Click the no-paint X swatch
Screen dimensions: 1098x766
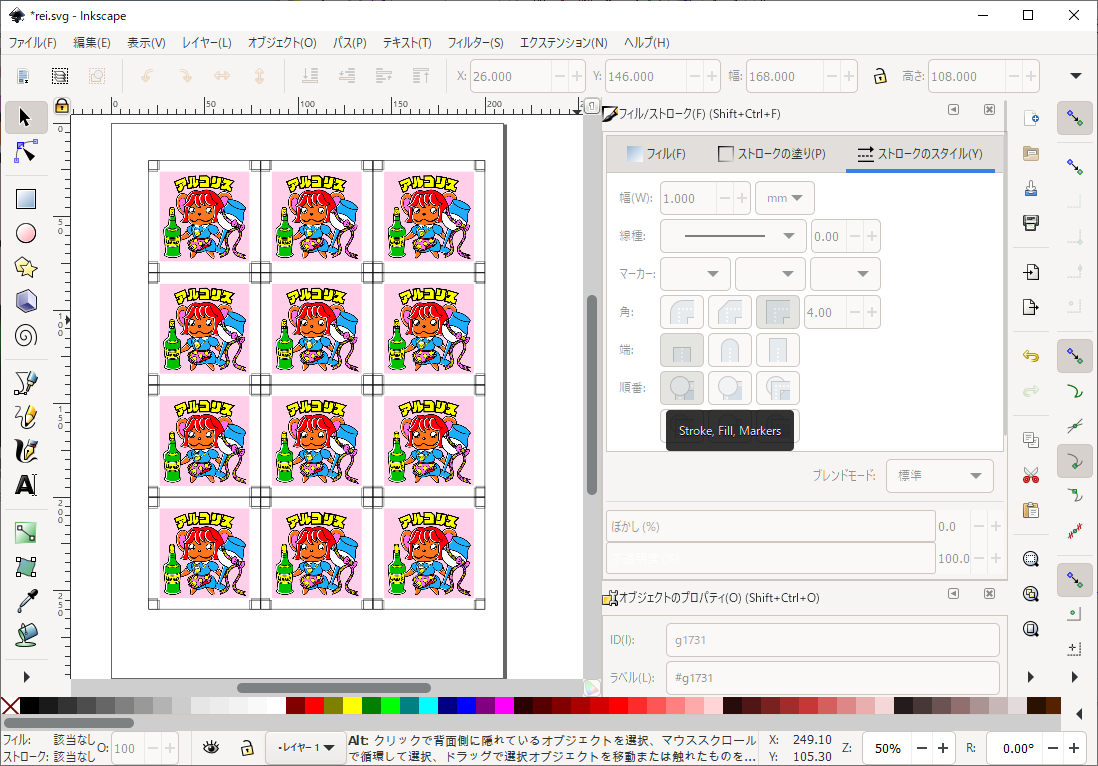point(10,705)
